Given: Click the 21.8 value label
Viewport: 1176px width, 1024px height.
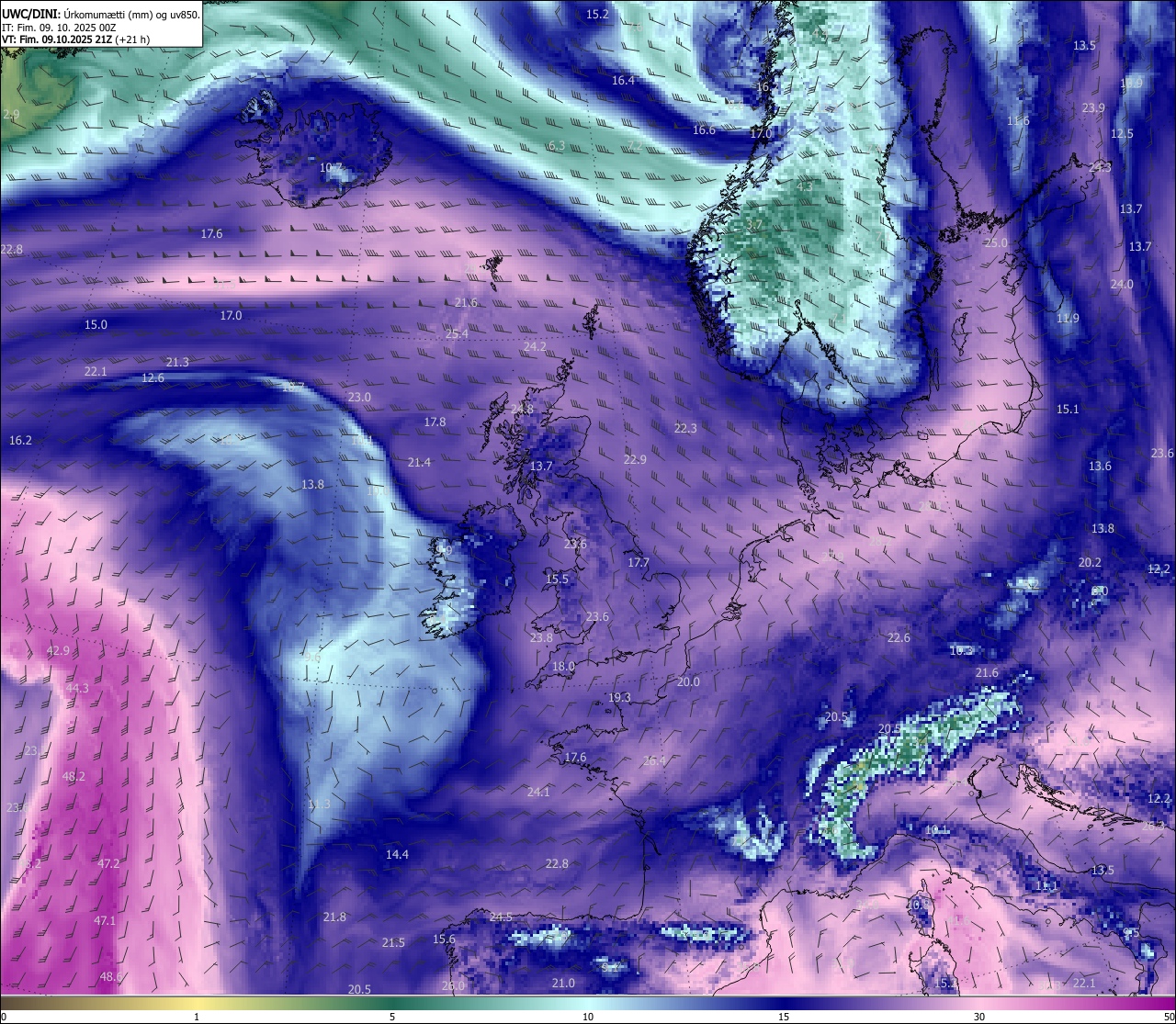Looking at the screenshot, I should (334, 917).
